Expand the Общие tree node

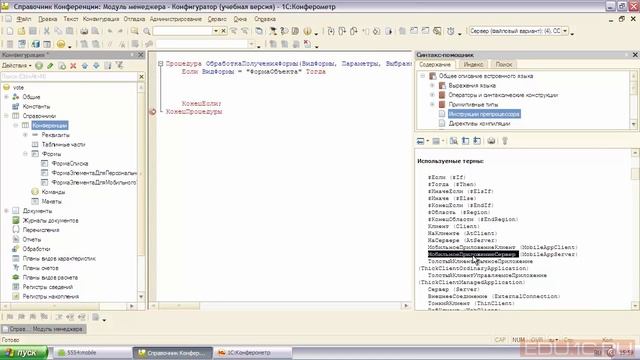tap(6, 97)
